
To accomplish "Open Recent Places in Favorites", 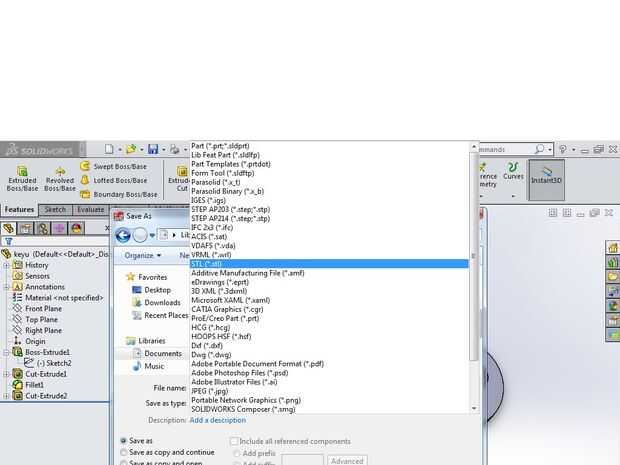I will pos(160,315).
